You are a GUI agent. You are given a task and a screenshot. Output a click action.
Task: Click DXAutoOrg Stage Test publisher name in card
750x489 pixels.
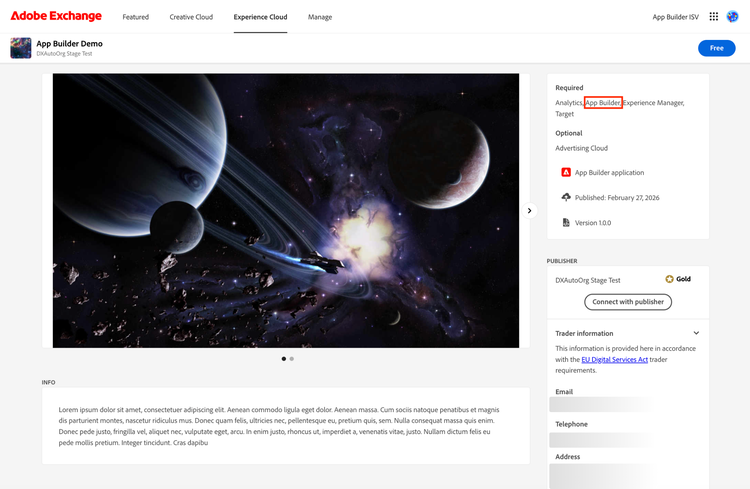[x=588, y=280]
